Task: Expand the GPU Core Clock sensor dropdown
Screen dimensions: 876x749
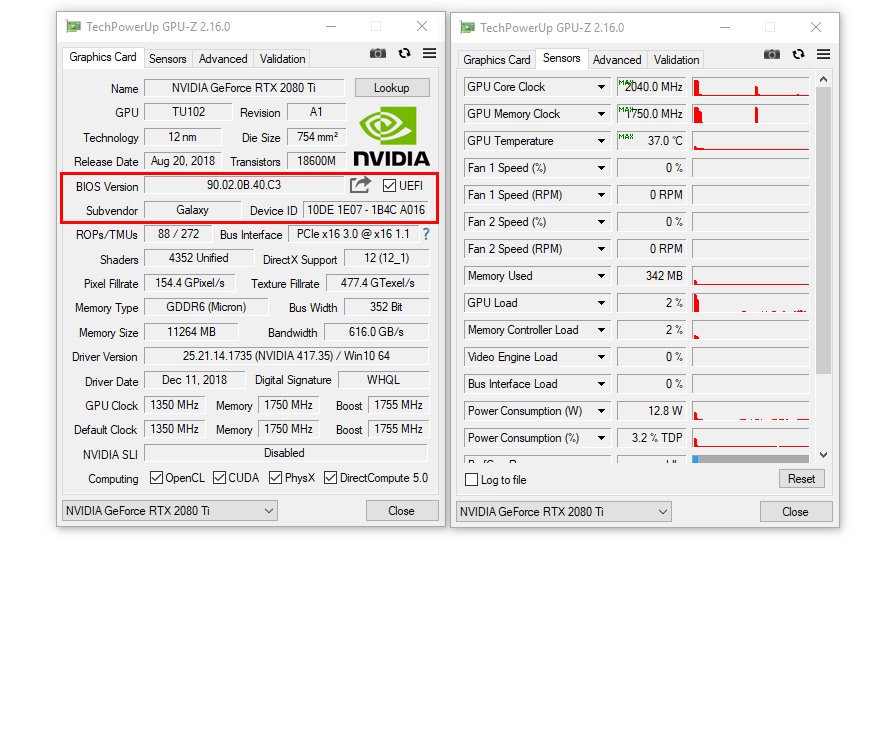Action: (x=601, y=87)
